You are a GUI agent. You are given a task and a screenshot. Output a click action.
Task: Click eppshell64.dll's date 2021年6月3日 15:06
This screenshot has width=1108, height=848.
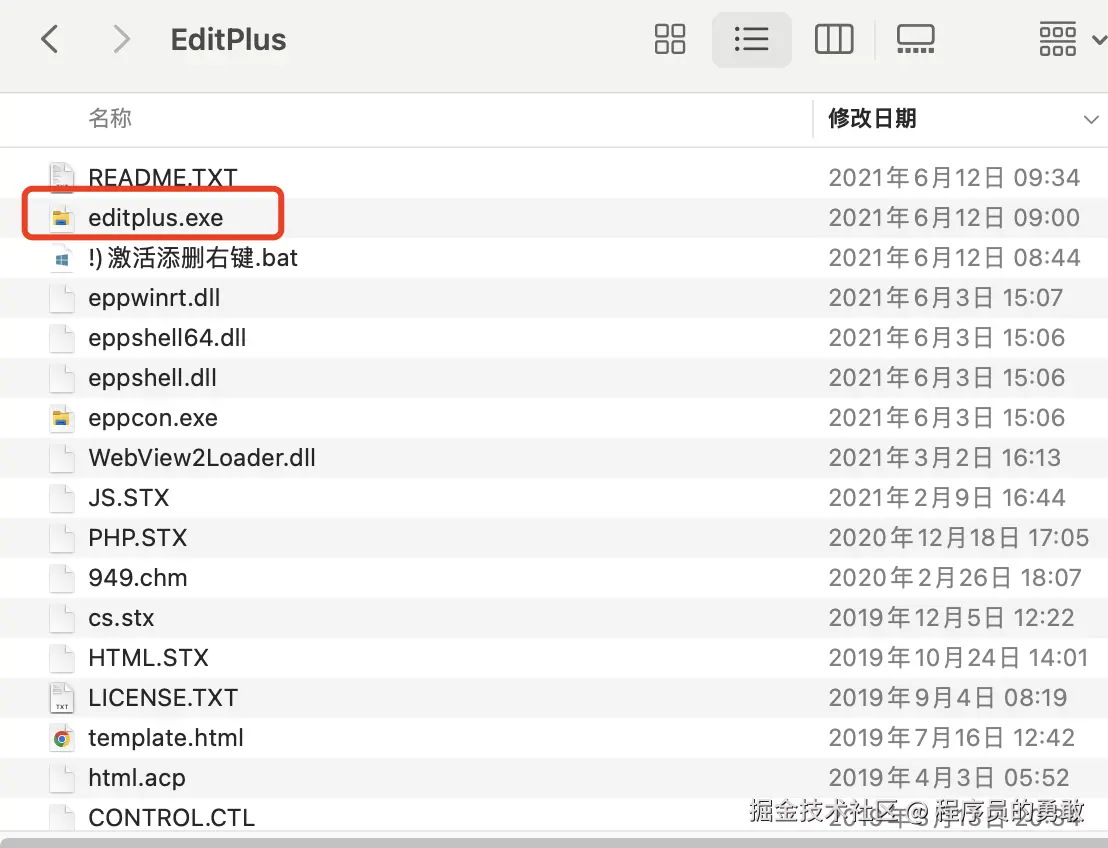(x=946, y=338)
